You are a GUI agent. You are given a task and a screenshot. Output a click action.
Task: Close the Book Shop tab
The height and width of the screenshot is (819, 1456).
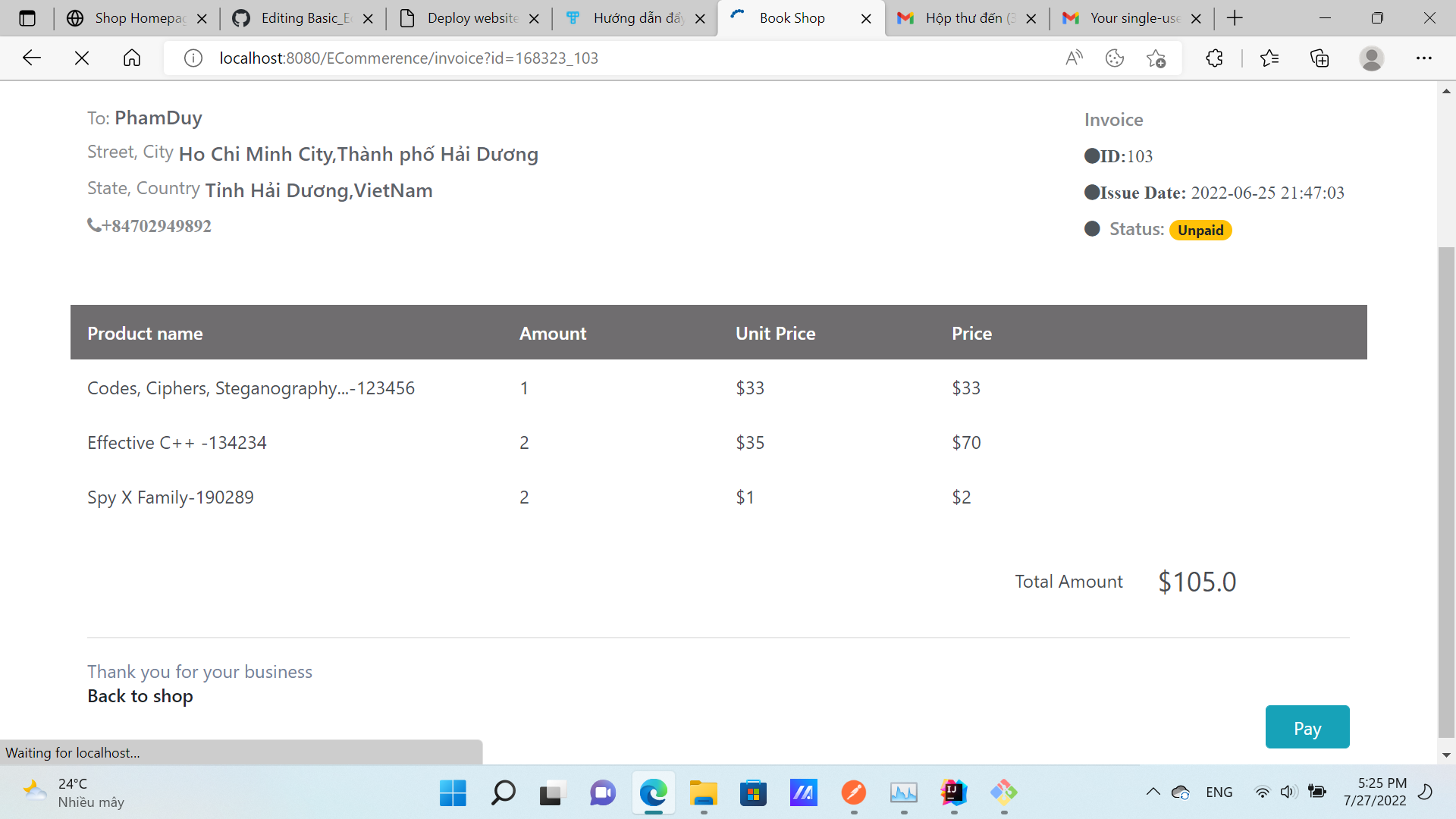pos(866,18)
